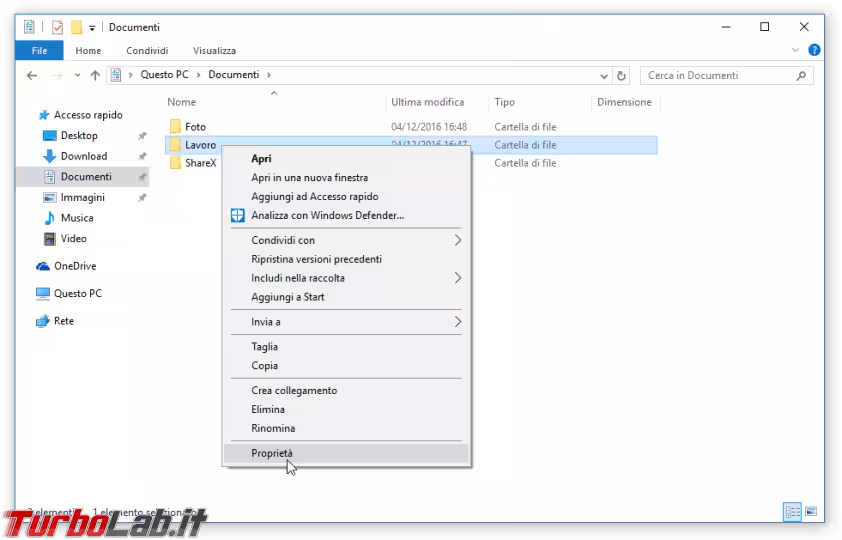Image resolution: width=842 pixels, height=540 pixels.
Task: Switch to details view button
Action: pos(793,511)
